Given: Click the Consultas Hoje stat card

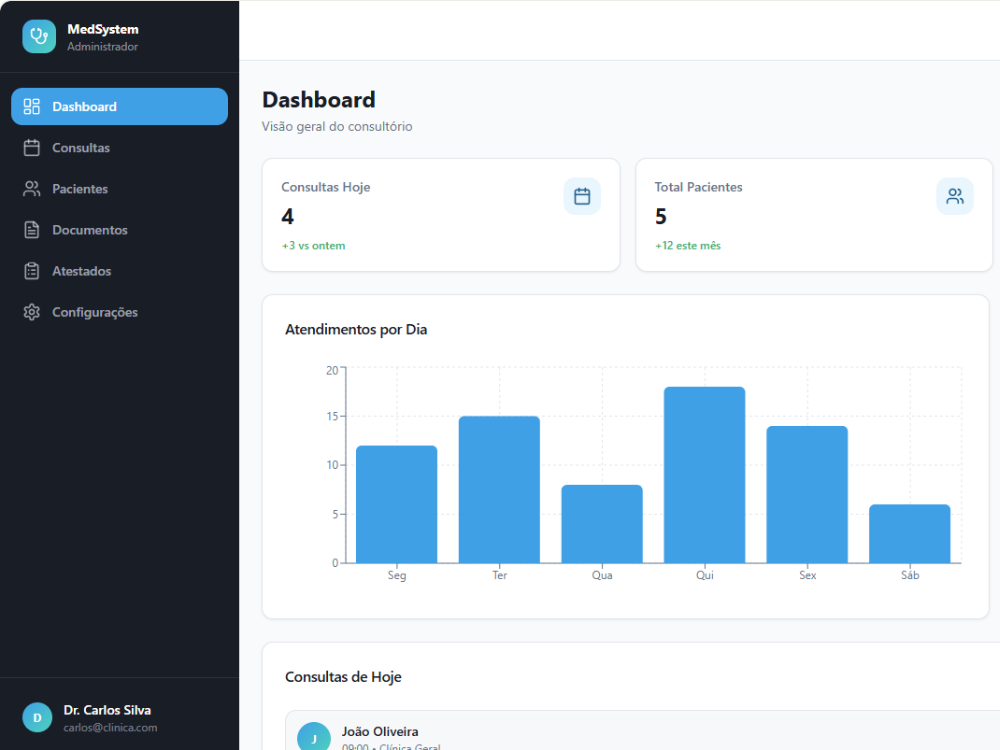Looking at the screenshot, I should point(441,215).
